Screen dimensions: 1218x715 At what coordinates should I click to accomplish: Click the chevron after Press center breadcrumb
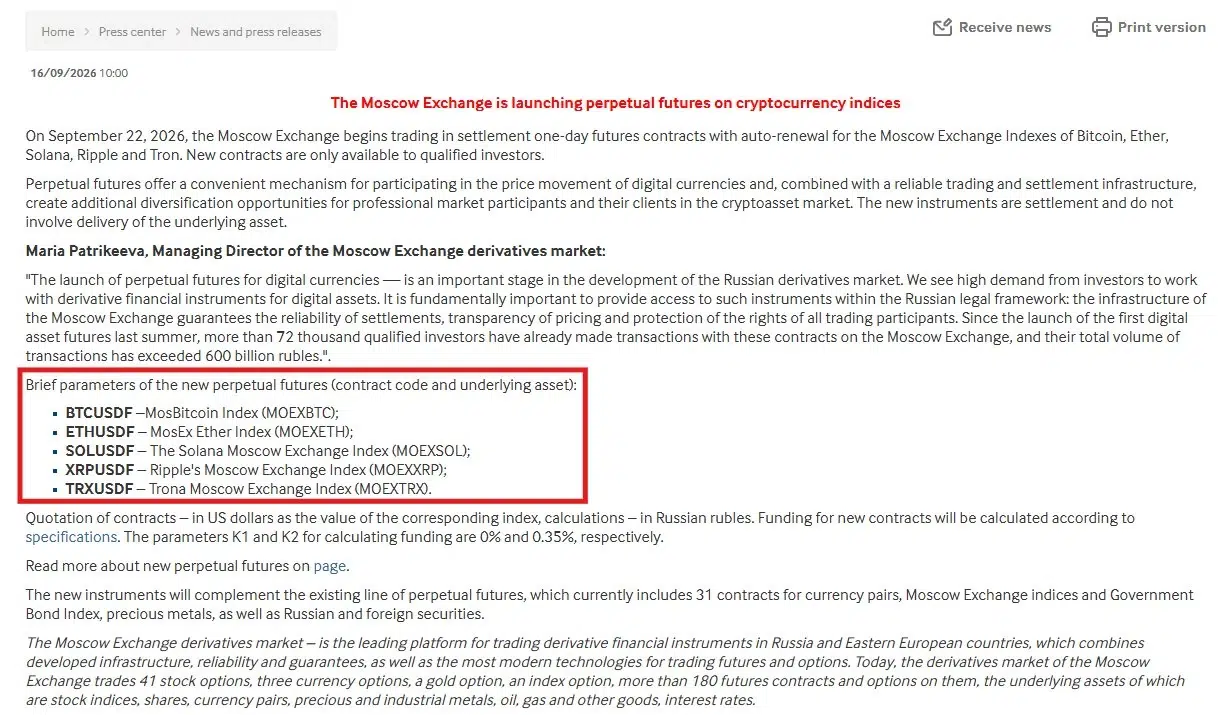[178, 32]
